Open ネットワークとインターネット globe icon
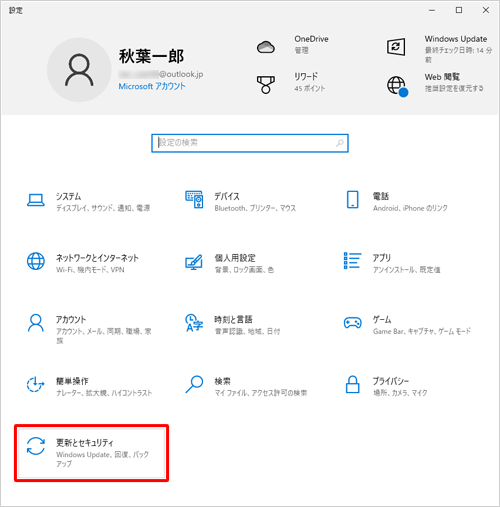The width and height of the screenshot is (500, 507). pos(36,261)
